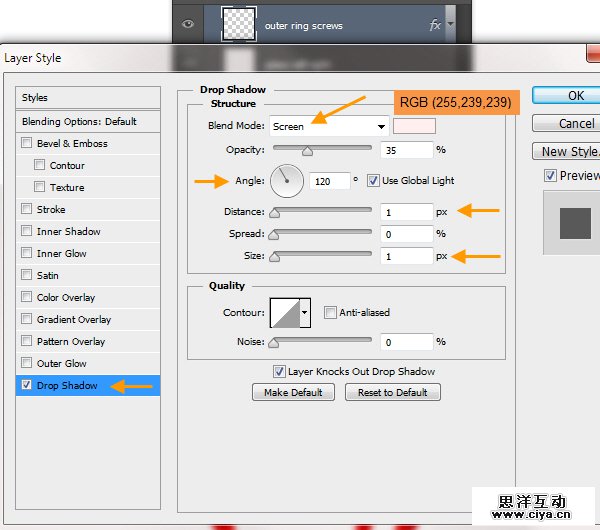Enable the Bevel & Emboss checkbox
This screenshot has width=600, height=530.
(27, 143)
